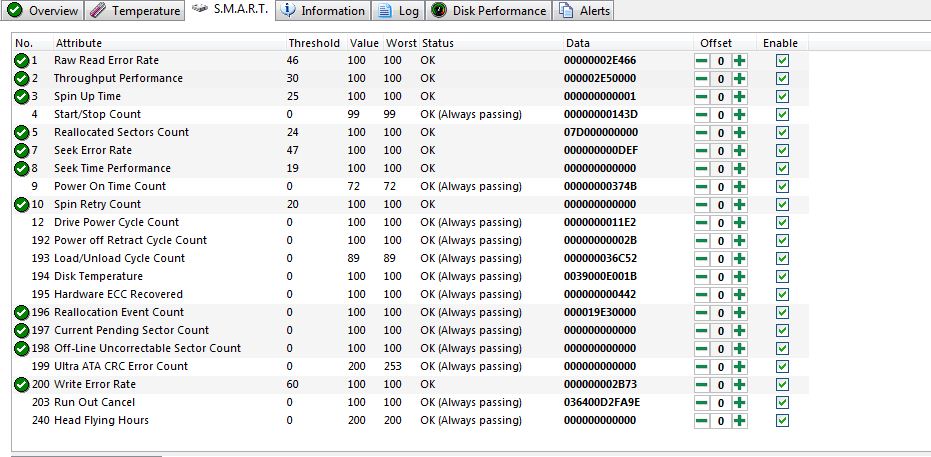This screenshot has width=931, height=457.
Task: Click minus icon for Write Error Rate offset
Action: [702, 385]
